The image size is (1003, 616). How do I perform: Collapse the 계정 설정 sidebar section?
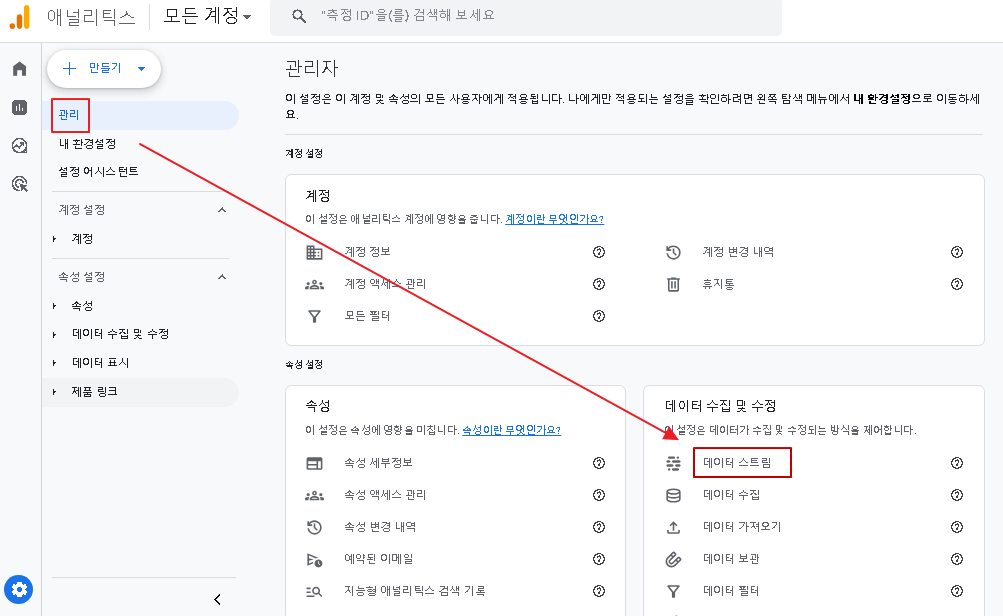tap(222, 210)
